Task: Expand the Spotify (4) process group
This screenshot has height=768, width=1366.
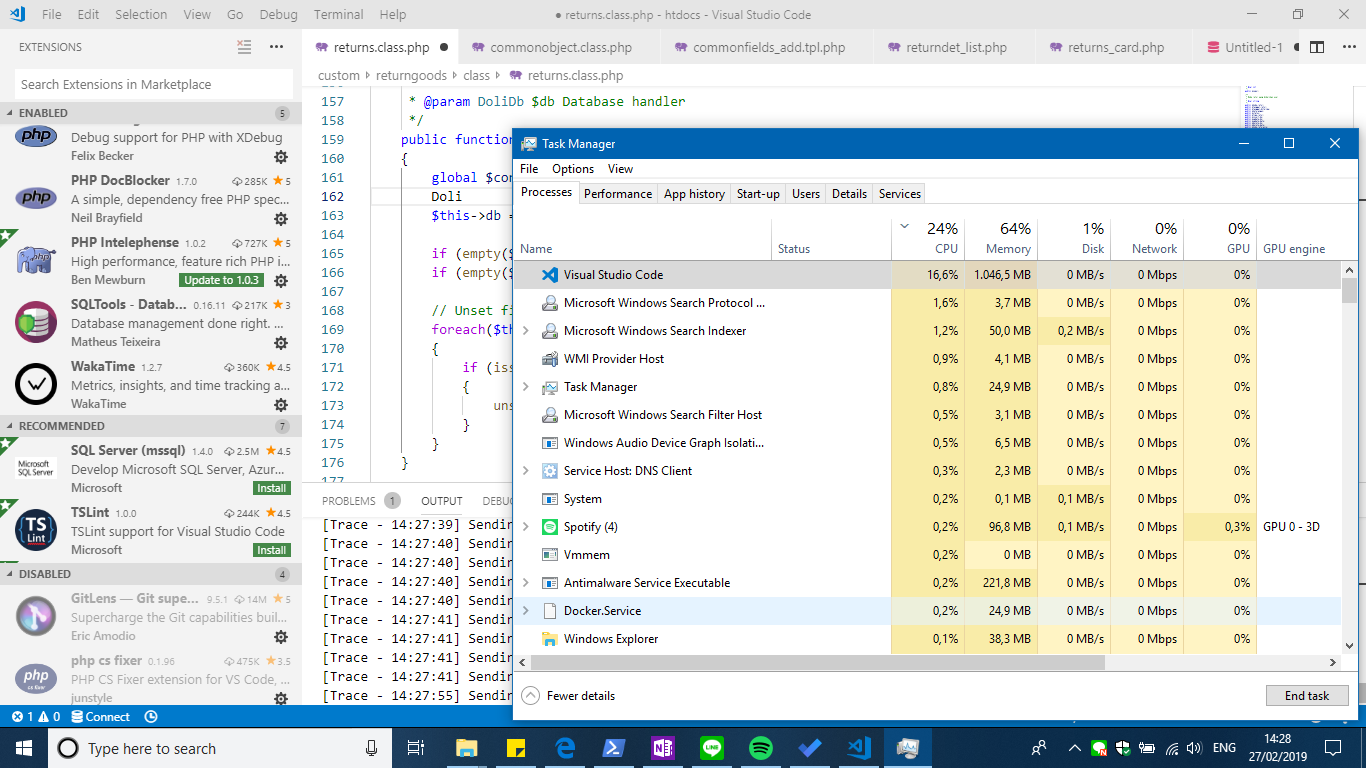Action: click(x=526, y=527)
